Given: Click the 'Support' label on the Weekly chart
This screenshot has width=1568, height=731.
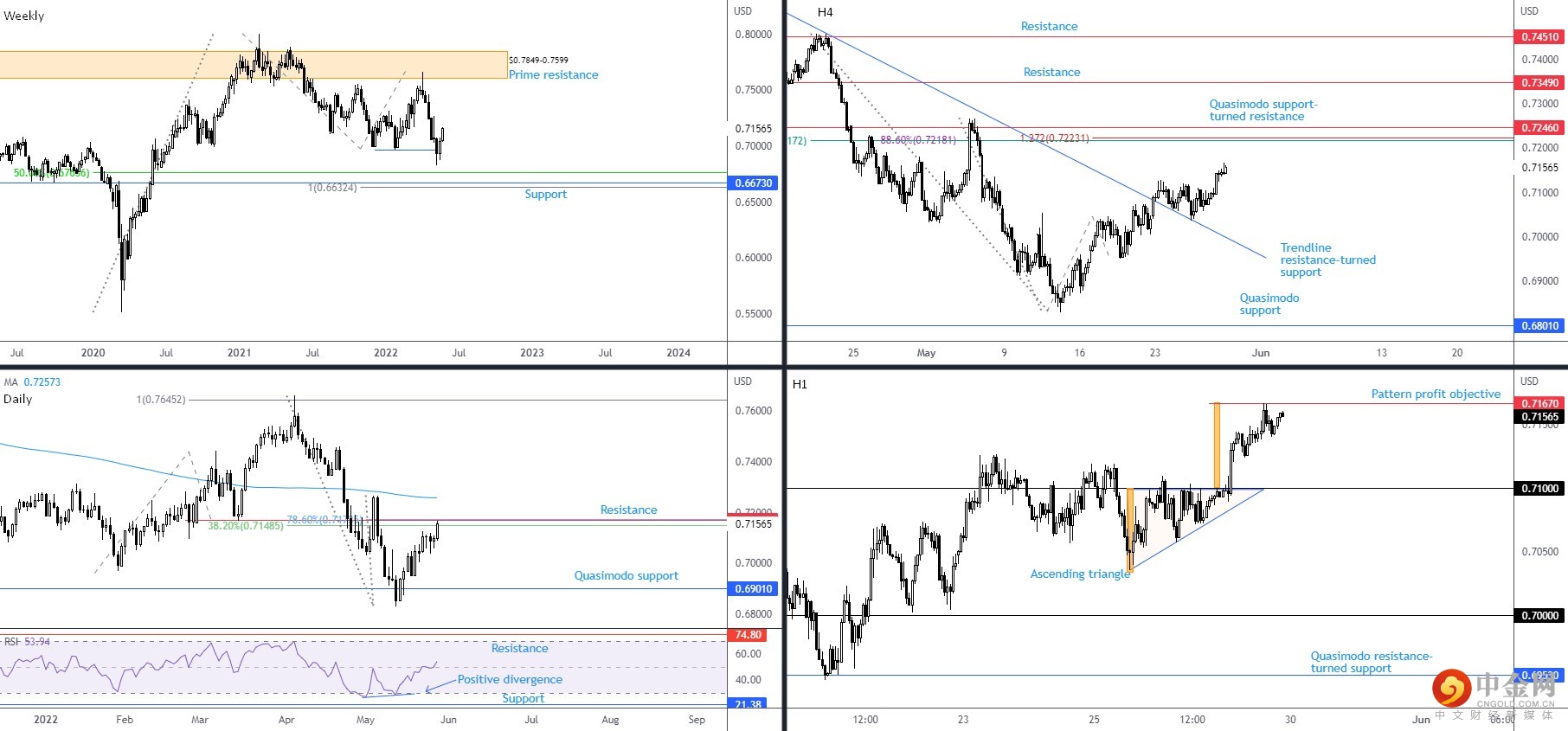Looking at the screenshot, I should point(545,194).
